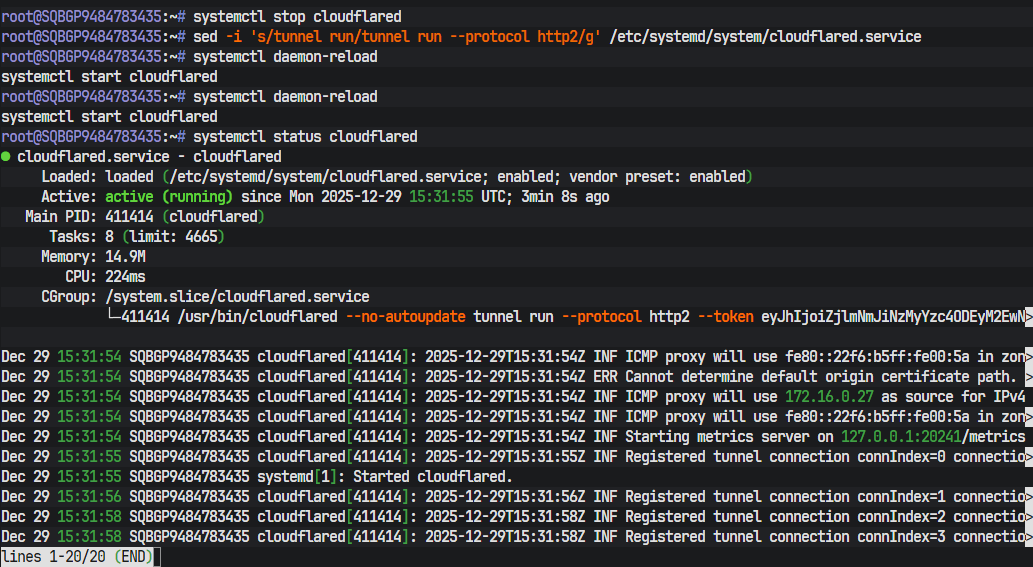Click the 'systemctl stop cloudflared' command text
Viewport: 1033px width, 567px height.
click(x=297, y=16)
